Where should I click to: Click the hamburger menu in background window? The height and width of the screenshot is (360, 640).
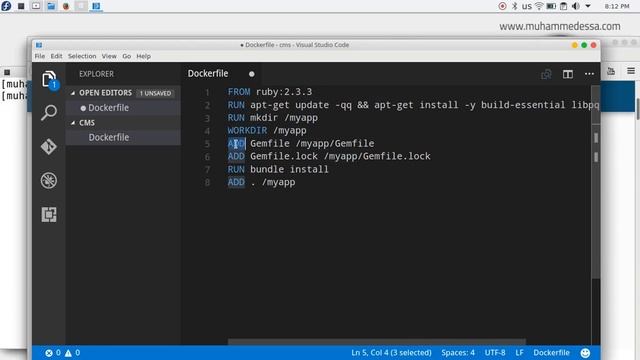tap(631, 71)
